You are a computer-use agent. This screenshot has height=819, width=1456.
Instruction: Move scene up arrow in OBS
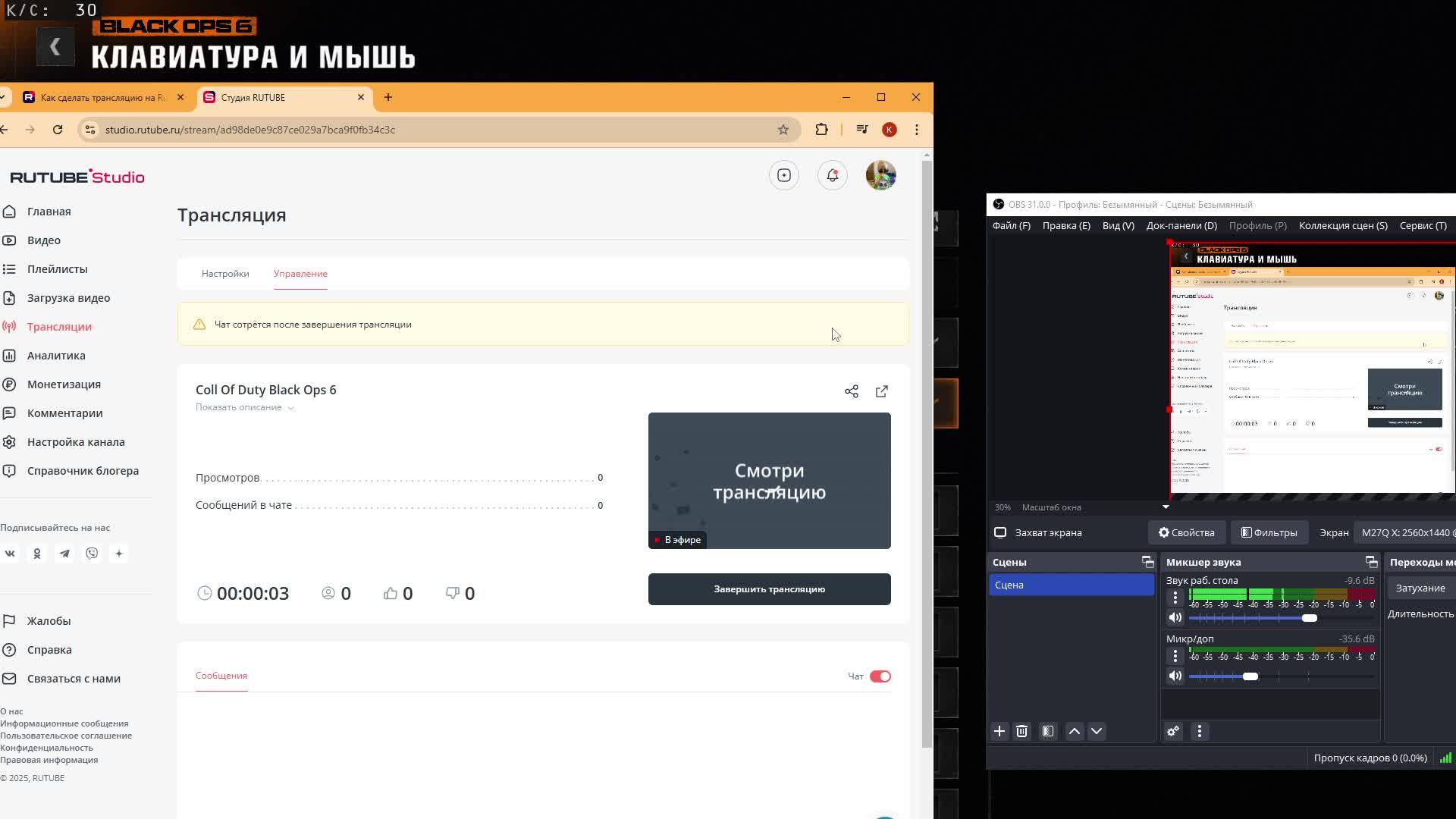[x=1075, y=731]
